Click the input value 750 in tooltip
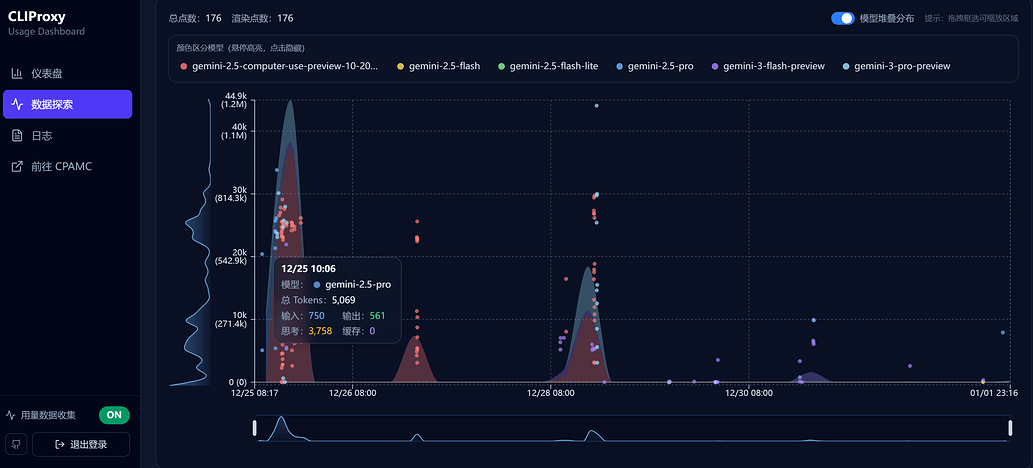The width and height of the screenshot is (1033, 468). (316, 316)
